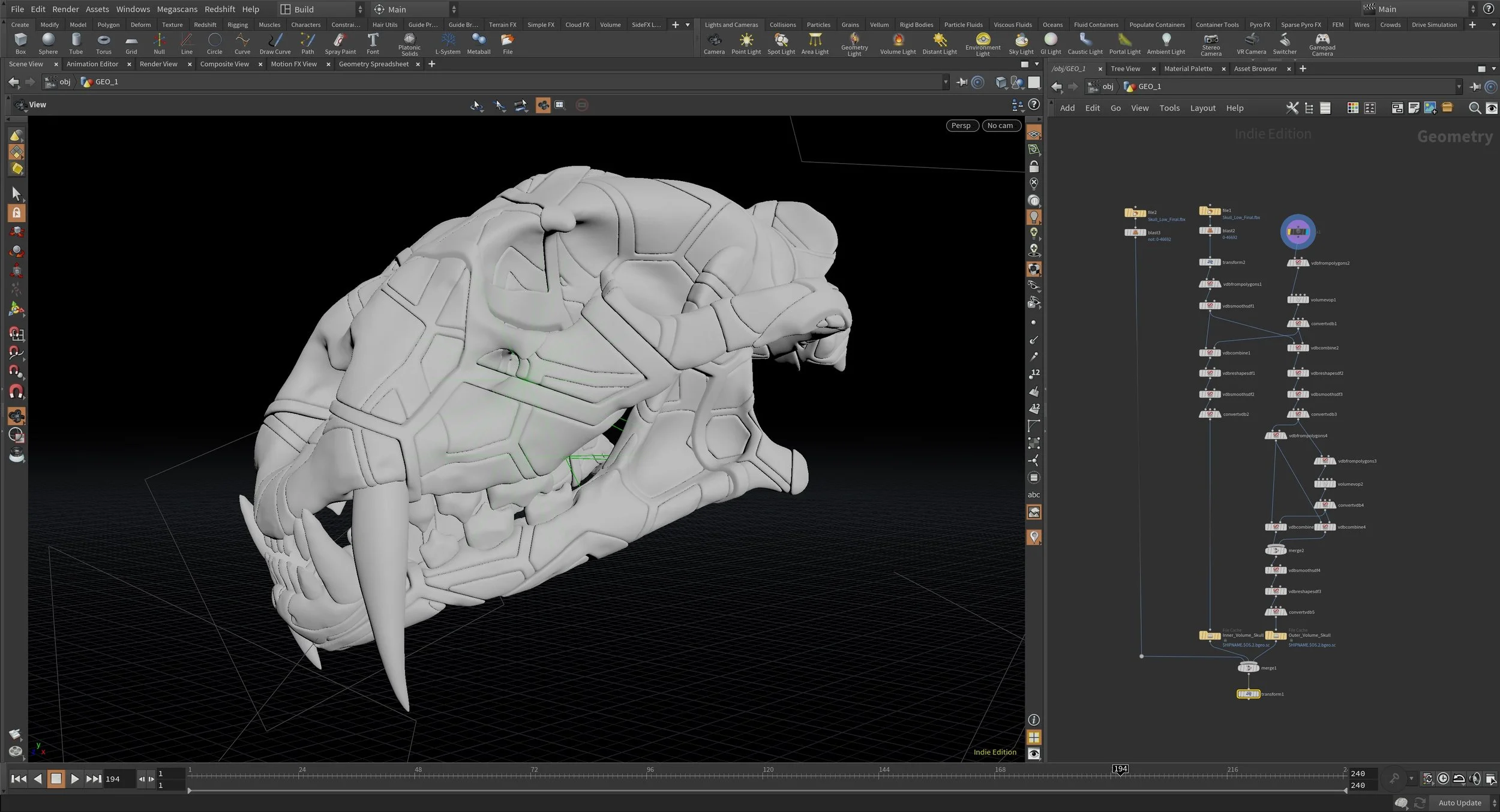Add an Environment Light from the shelf
Image resolution: width=1500 pixels, height=812 pixels.
[982, 42]
